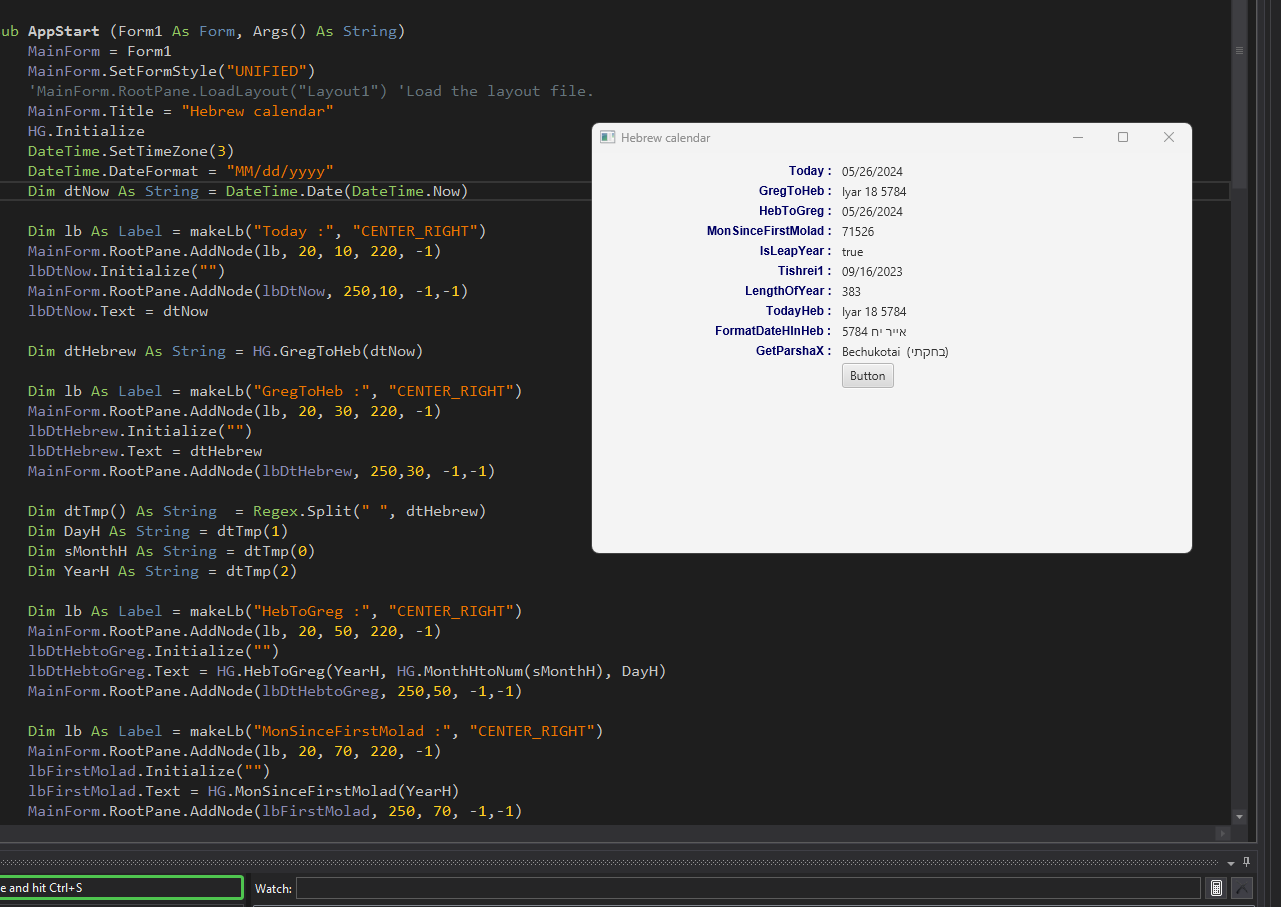Click the vertical scrollbar thumb in code editor
This screenshot has width=1281, height=907.
click(1240, 93)
